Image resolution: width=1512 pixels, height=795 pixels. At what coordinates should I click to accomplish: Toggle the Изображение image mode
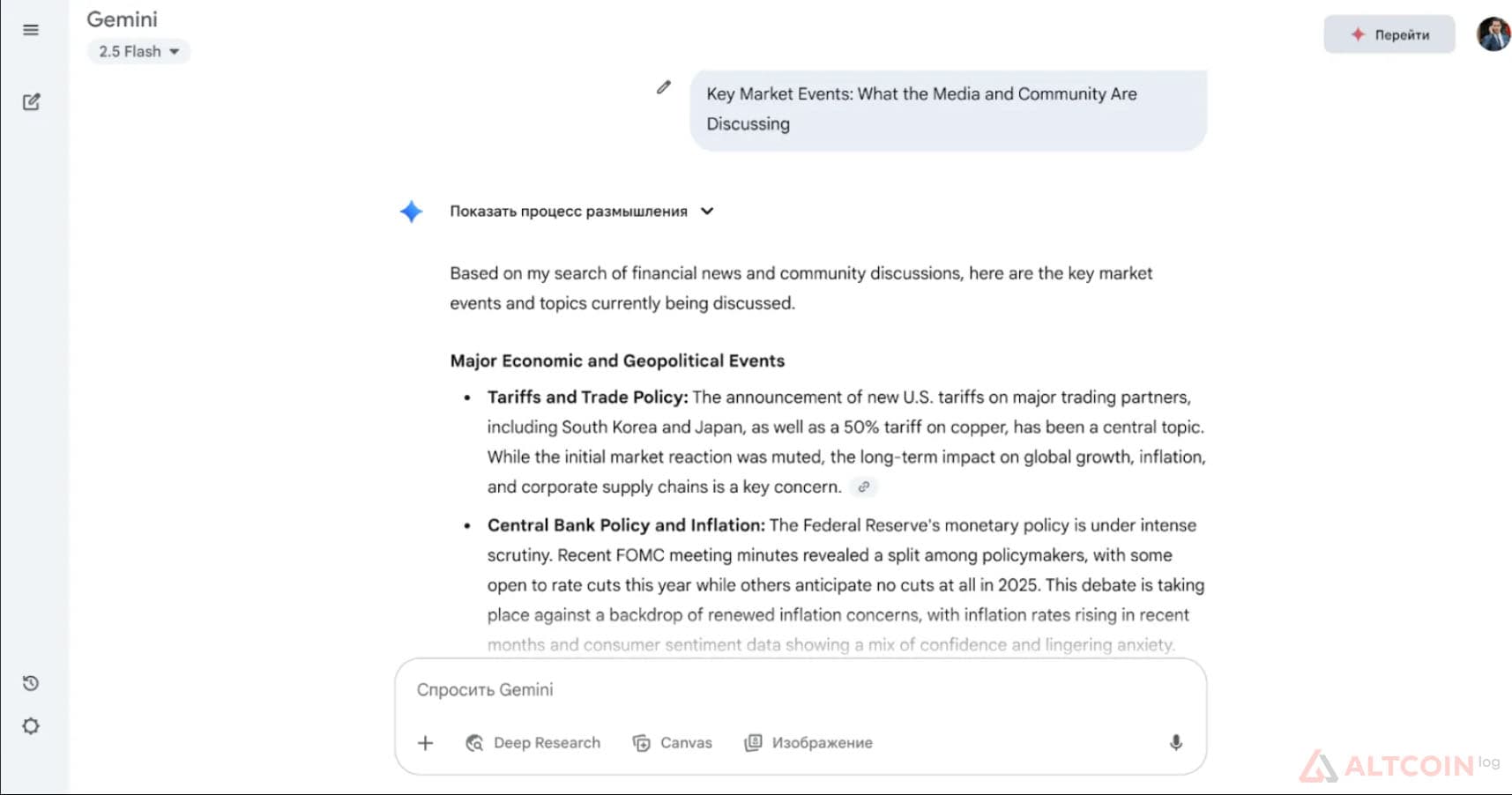tap(808, 743)
